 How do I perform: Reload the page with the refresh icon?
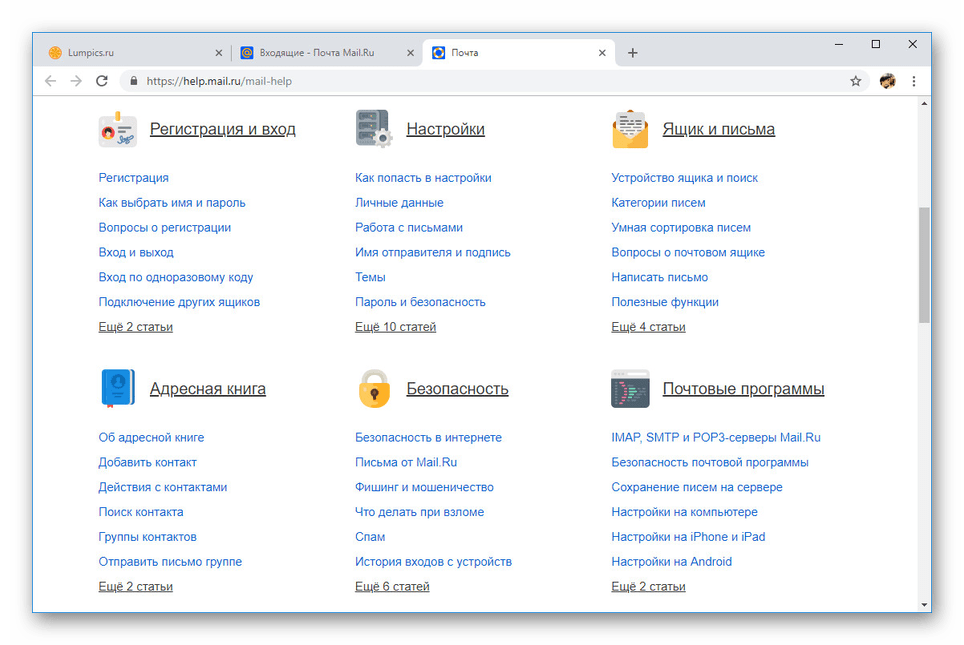pos(101,81)
